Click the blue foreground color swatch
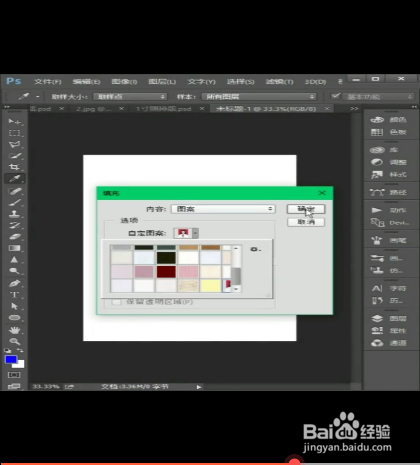The height and width of the screenshot is (465, 420). 11,359
